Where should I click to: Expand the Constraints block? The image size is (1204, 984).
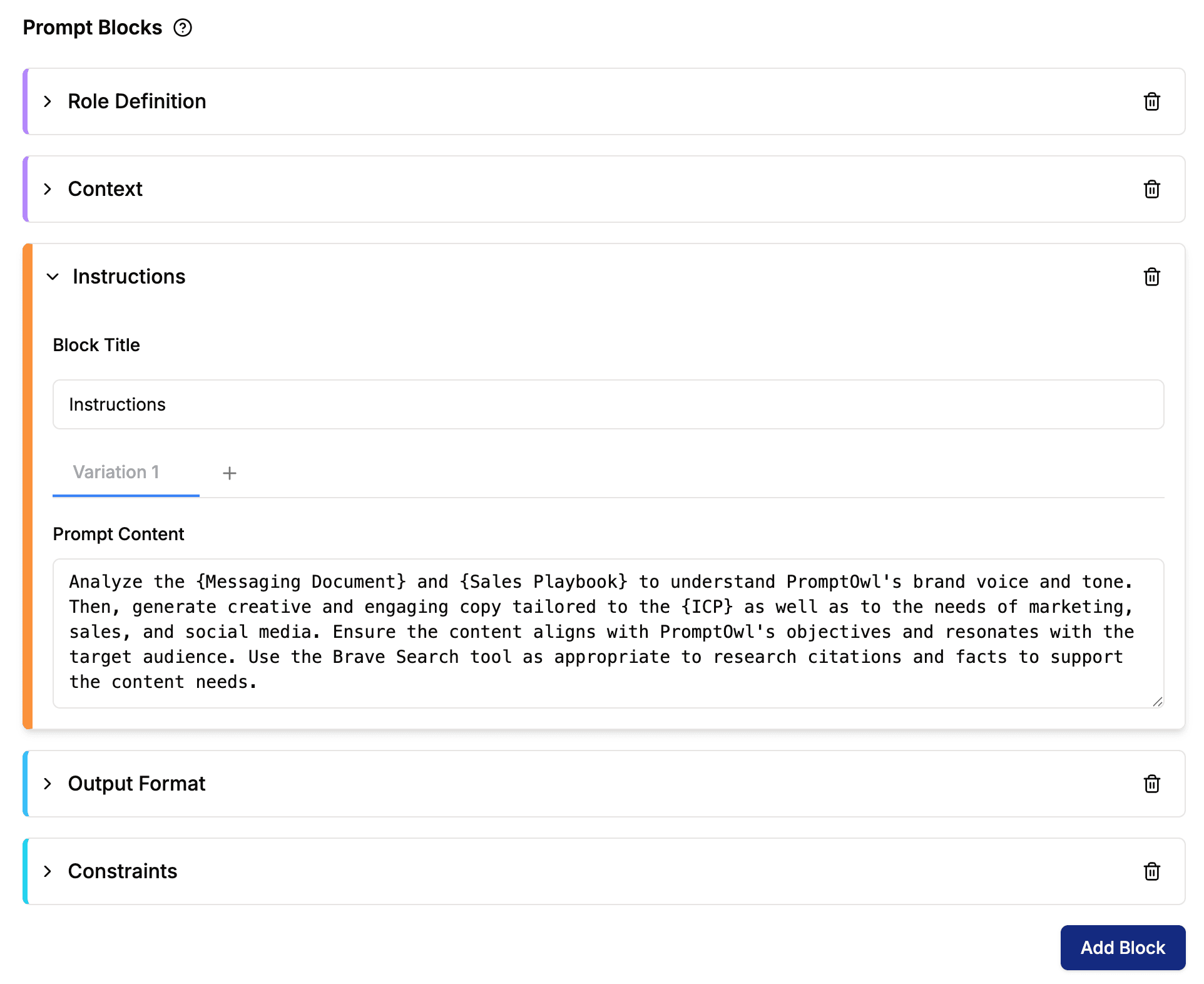(x=48, y=871)
